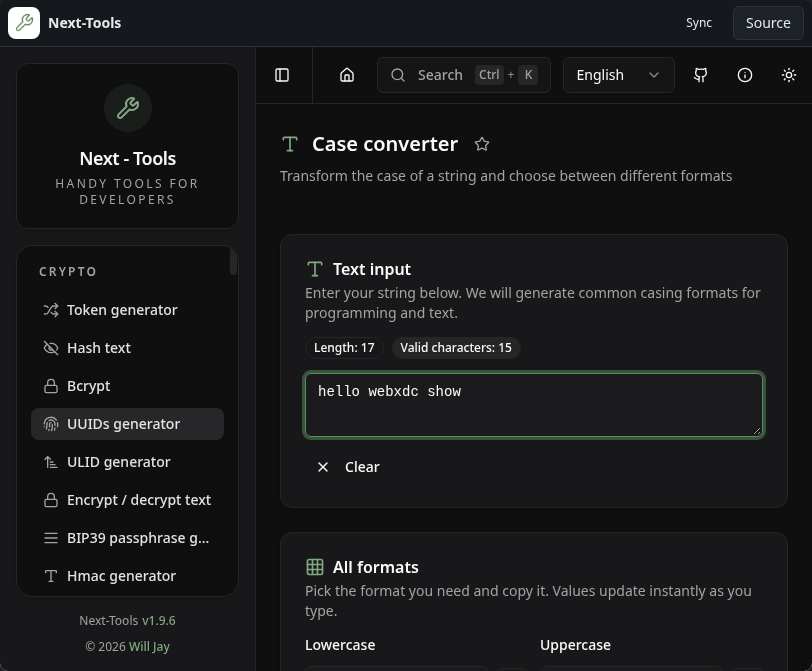Click the lock icon beside Bcrypt
Viewport: 812px width, 671px height.
point(51,386)
